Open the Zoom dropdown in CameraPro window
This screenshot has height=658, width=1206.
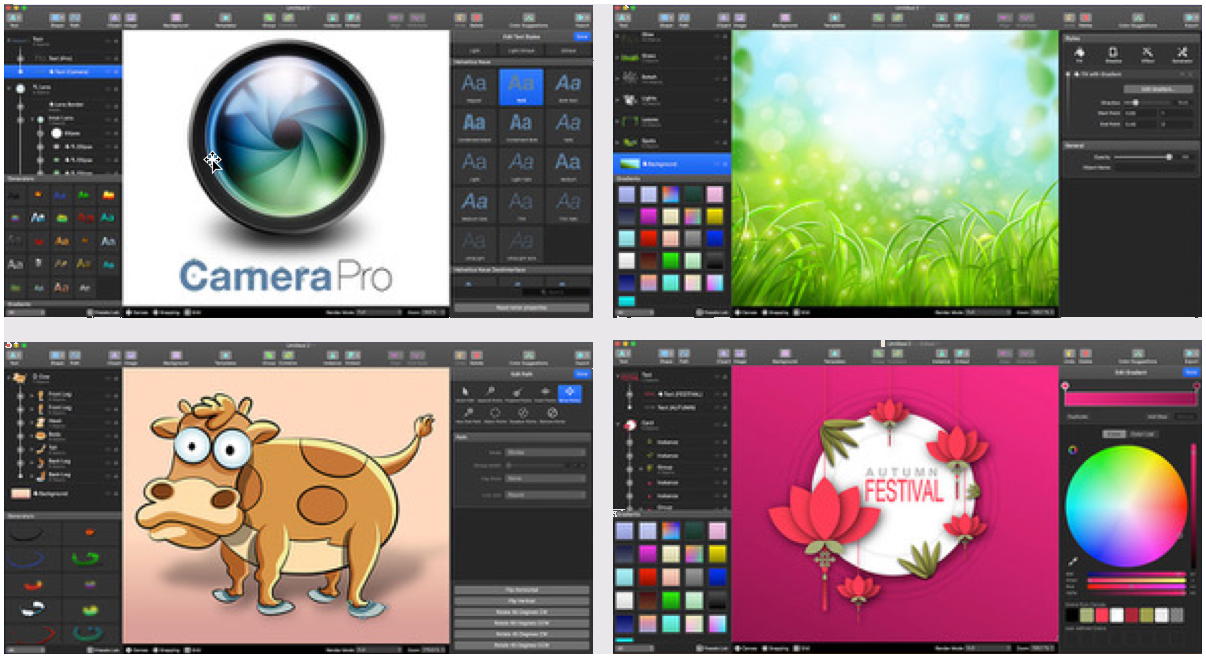[433, 312]
